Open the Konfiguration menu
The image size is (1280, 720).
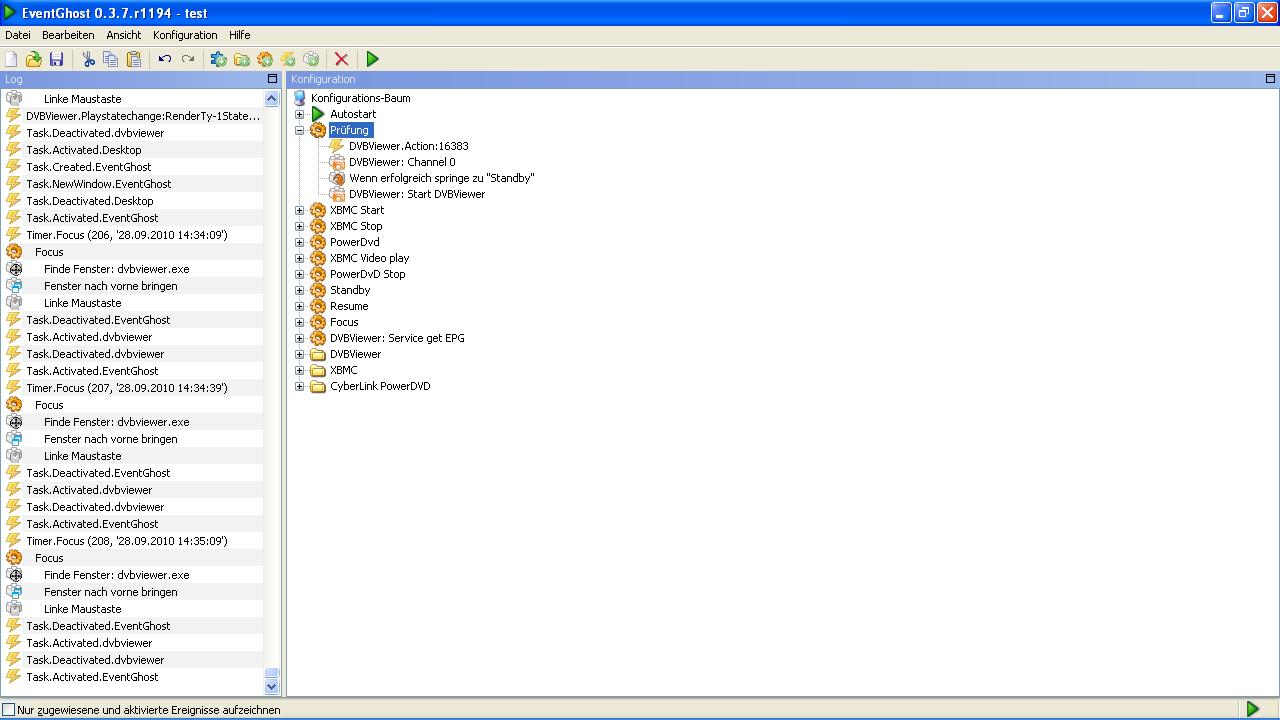click(185, 35)
